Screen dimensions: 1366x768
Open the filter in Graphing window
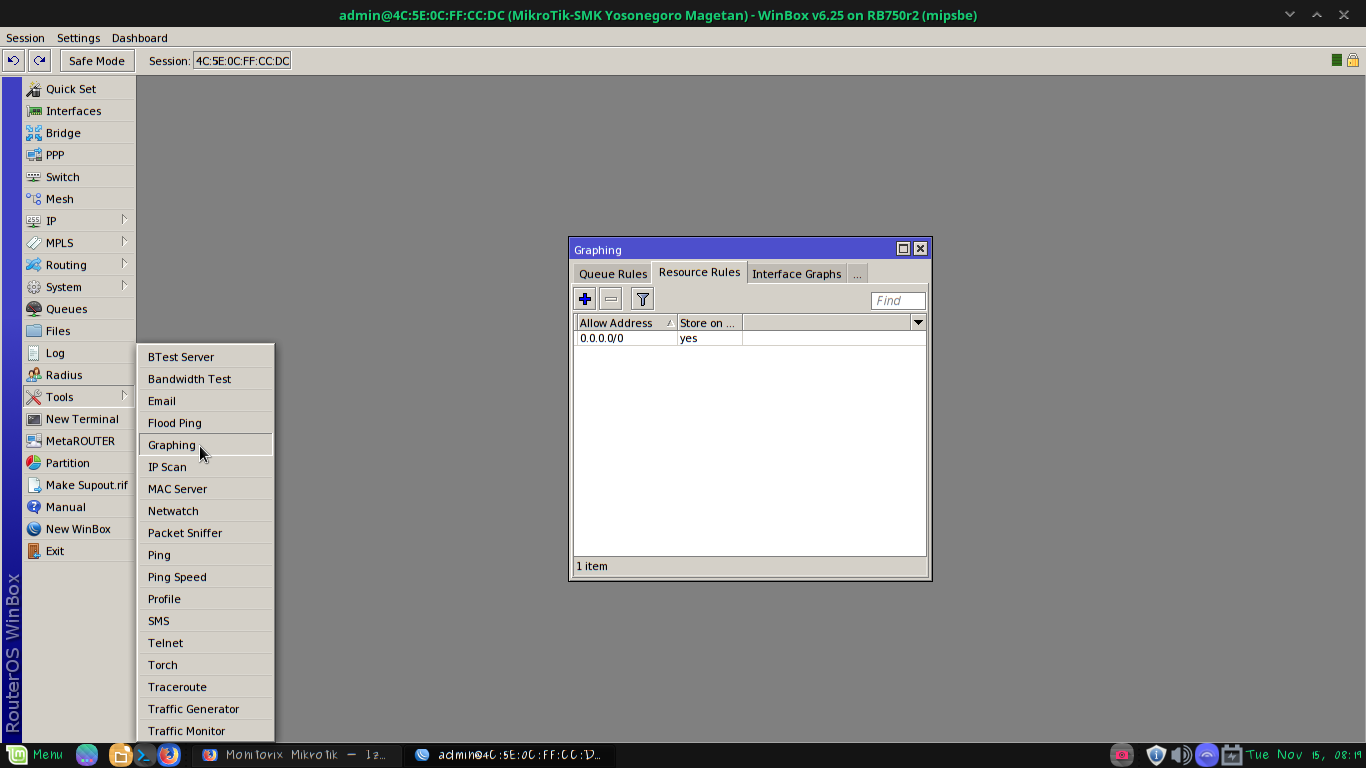click(642, 299)
